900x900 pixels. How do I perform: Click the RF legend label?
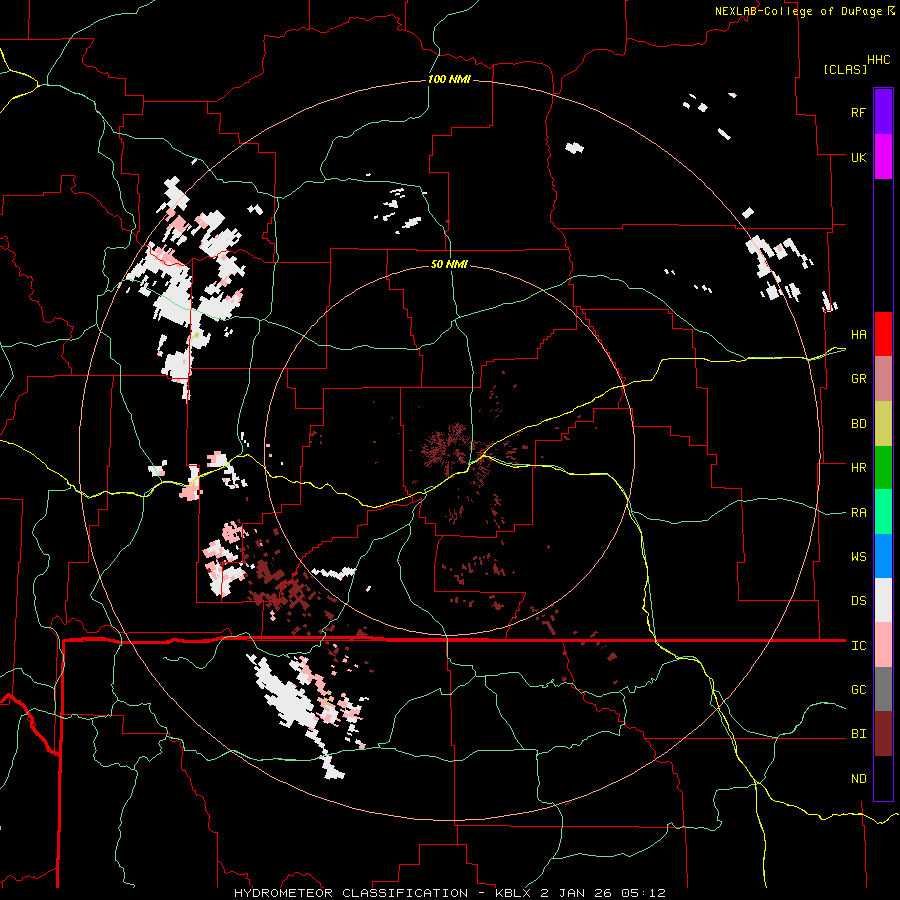click(858, 112)
